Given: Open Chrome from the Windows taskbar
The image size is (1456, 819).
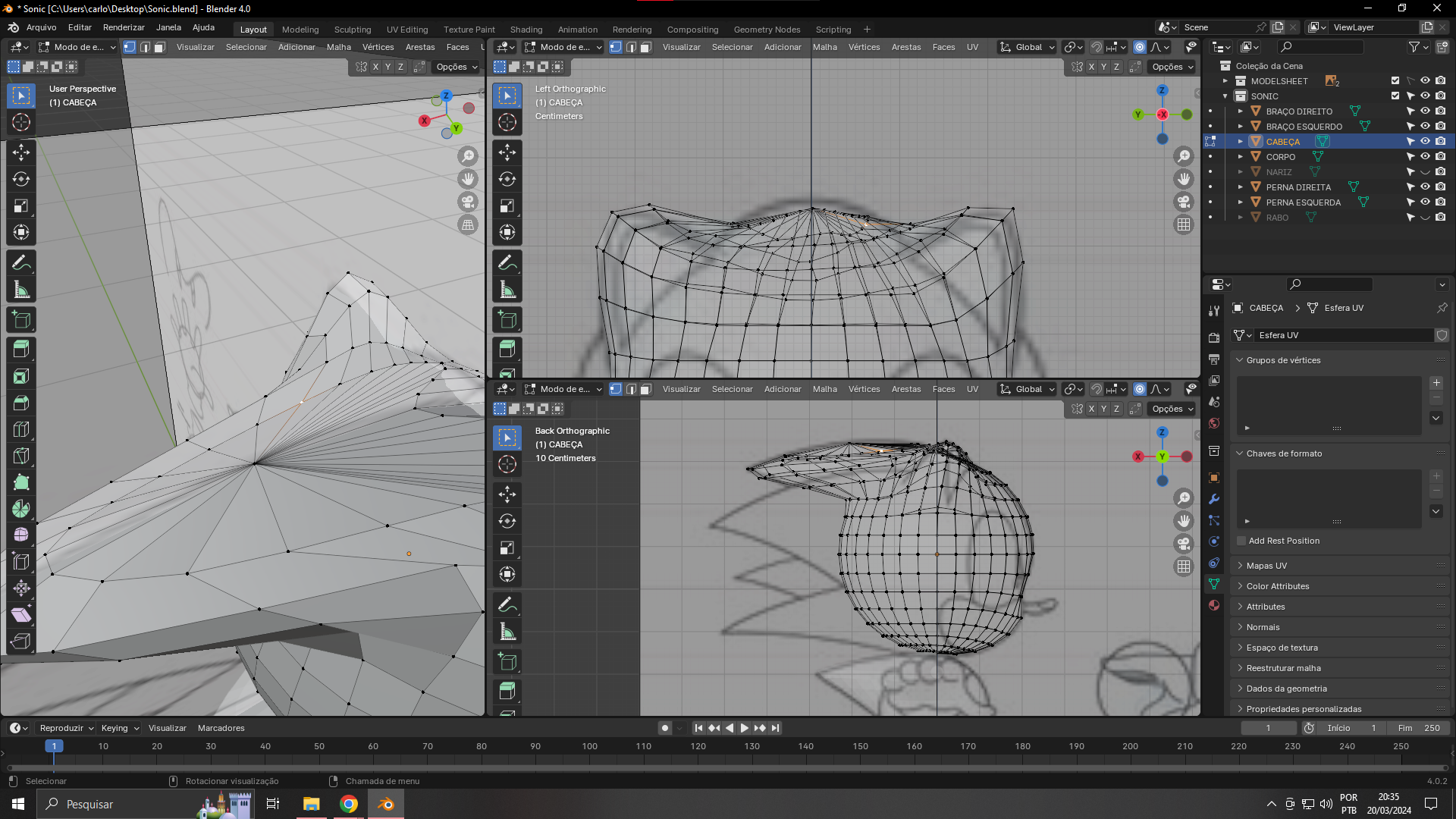Looking at the screenshot, I should click(349, 804).
